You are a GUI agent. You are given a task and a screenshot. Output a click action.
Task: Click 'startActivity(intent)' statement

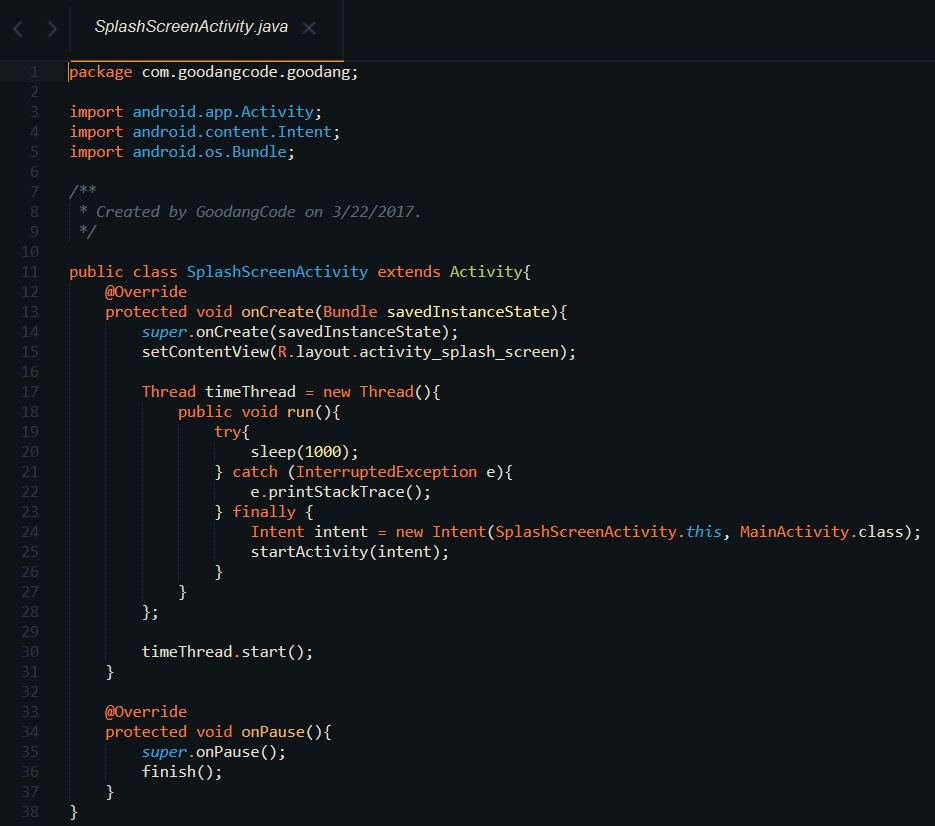coord(349,552)
